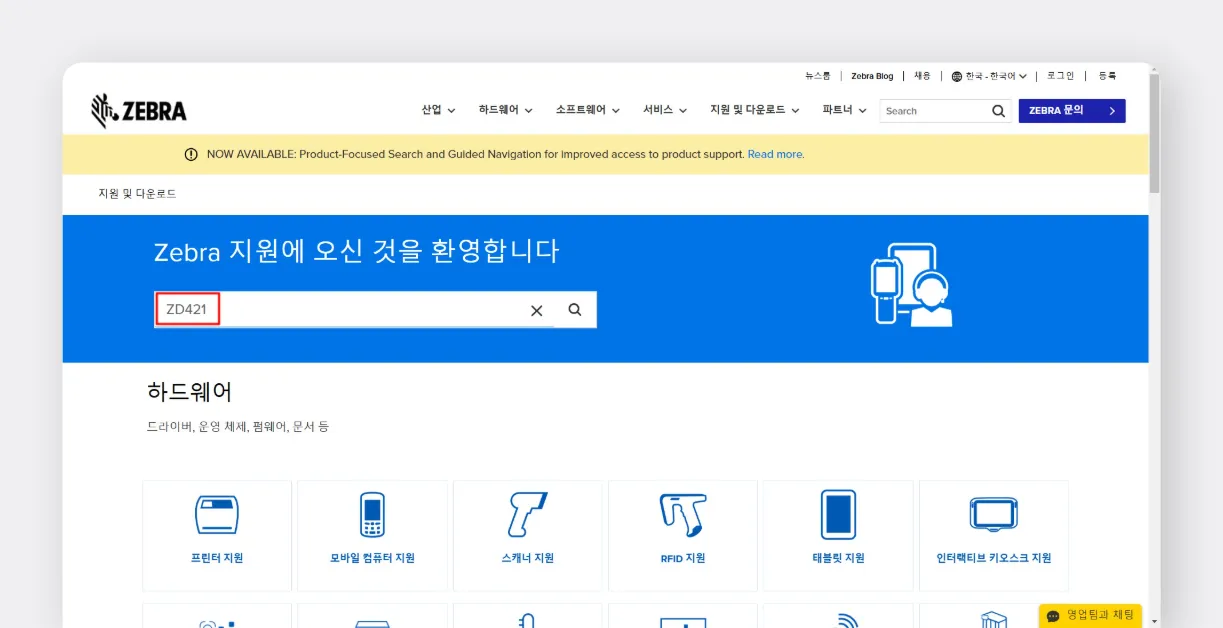
Task: Open scanner support (스캐너 지원) icon
Action: tap(527, 515)
